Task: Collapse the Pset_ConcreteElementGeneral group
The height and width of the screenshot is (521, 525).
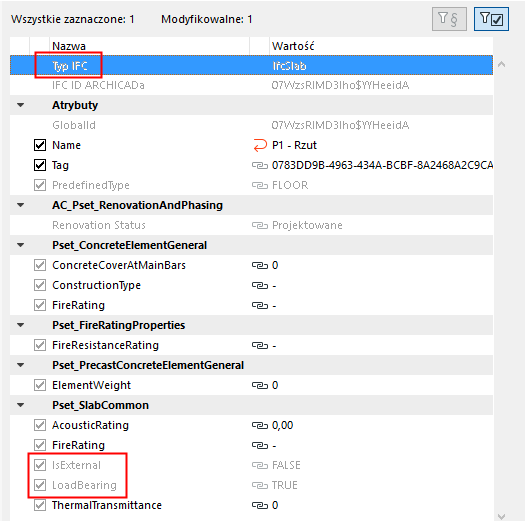Action: point(20,245)
